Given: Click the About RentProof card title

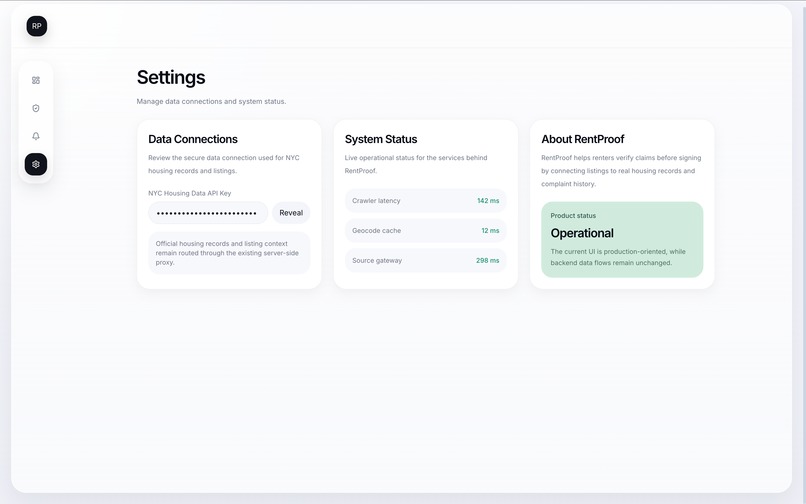Looking at the screenshot, I should [x=582, y=139].
